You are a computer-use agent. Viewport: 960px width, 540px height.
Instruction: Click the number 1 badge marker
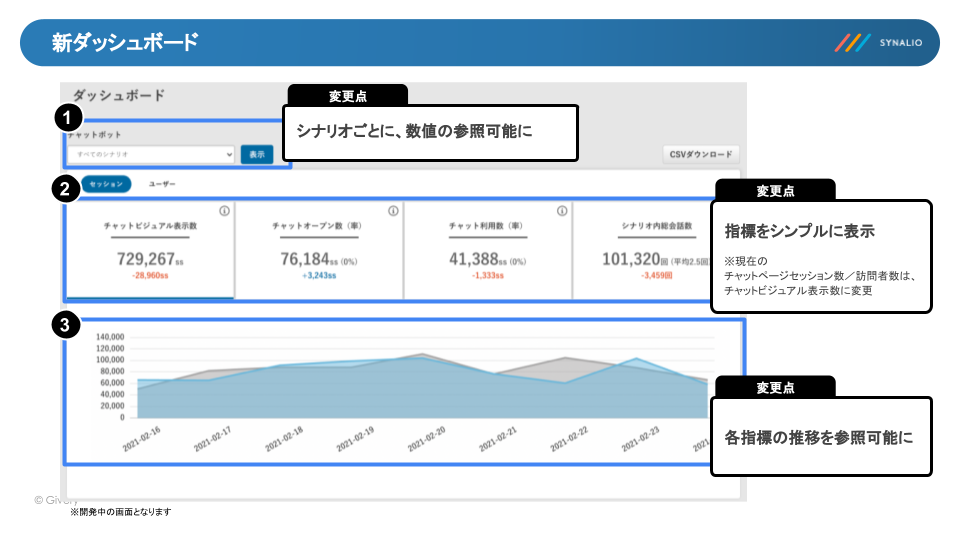66,117
